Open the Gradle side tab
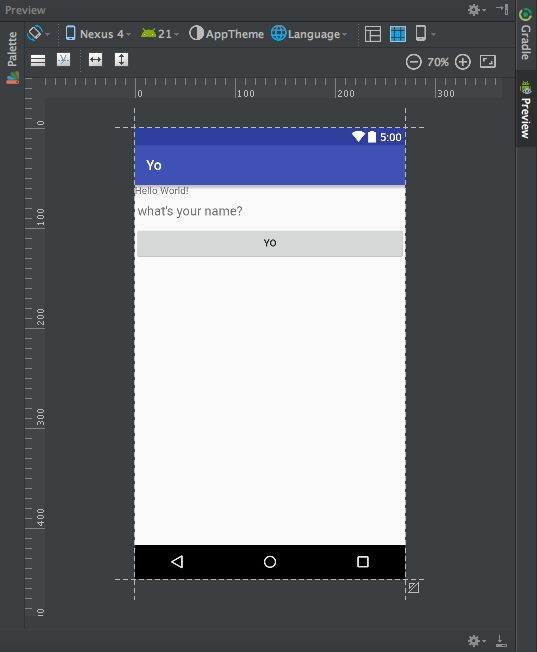Screen dimensions: 537x652 (x=525, y=35)
